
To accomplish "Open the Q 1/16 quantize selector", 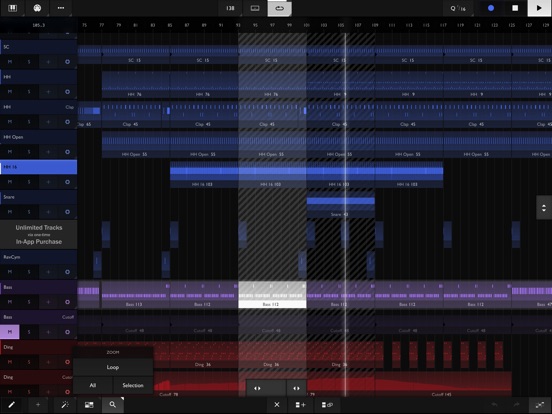I will tap(458, 8).
